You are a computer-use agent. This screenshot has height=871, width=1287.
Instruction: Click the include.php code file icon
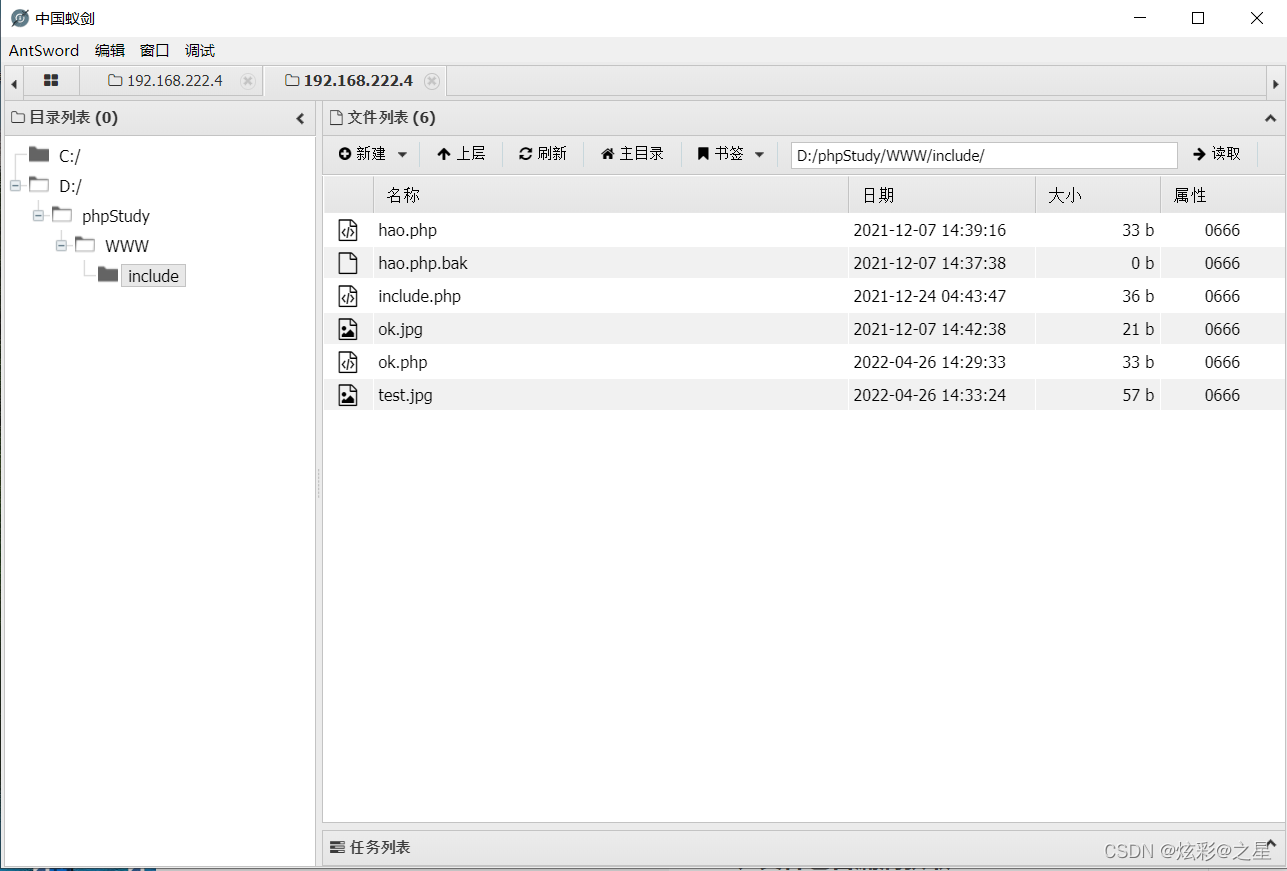click(x=347, y=296)
